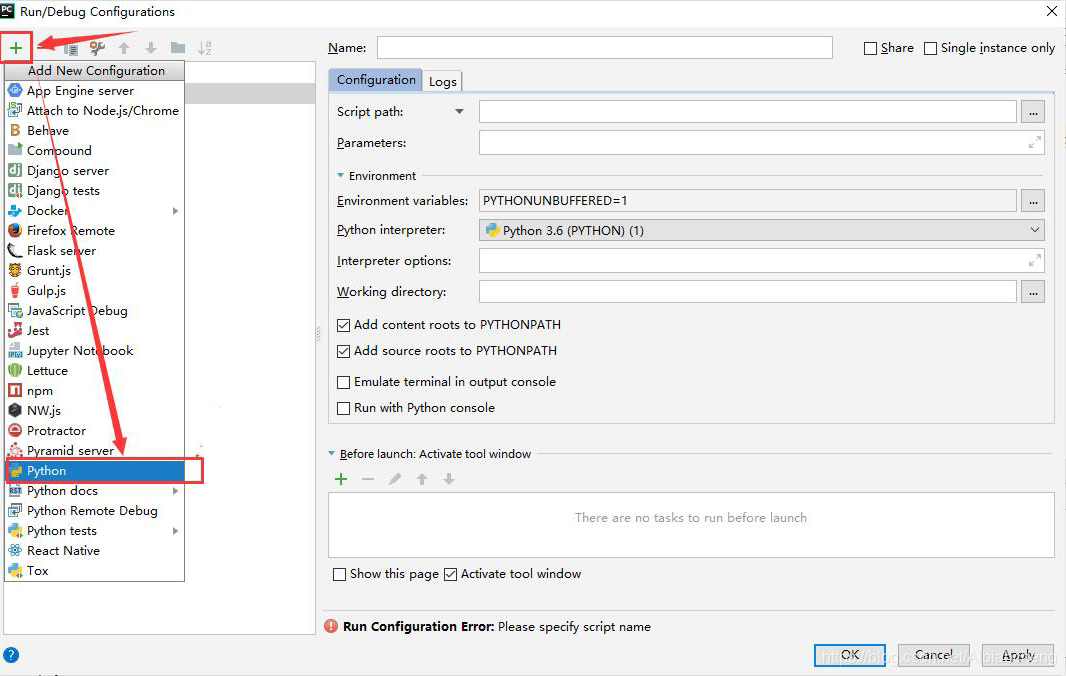This screenshot has height=676, width=1066.
Task: Click the OK button
Action: pos(850,654)
